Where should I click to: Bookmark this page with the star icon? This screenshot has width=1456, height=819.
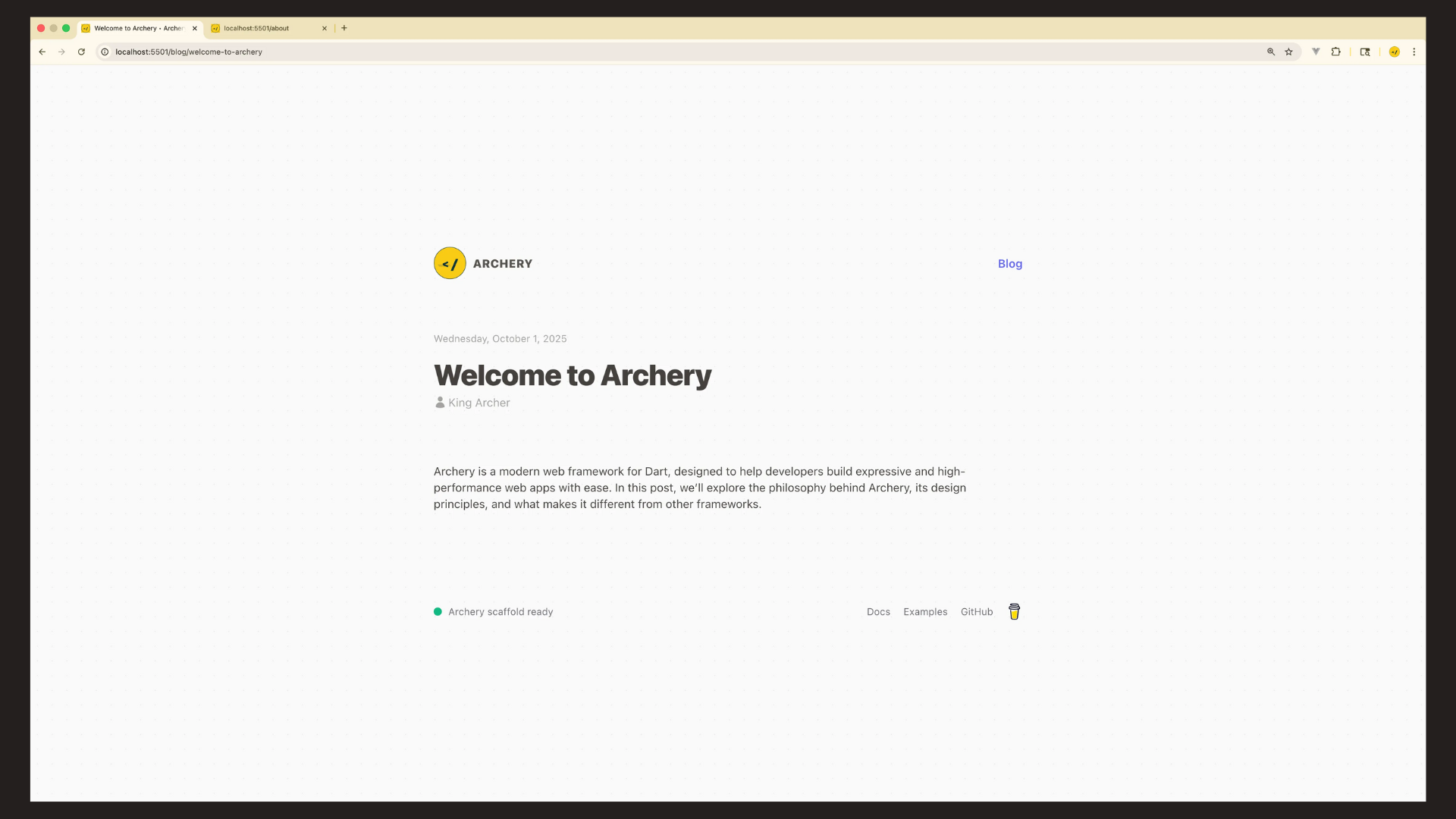click(x=1288, y=52)
